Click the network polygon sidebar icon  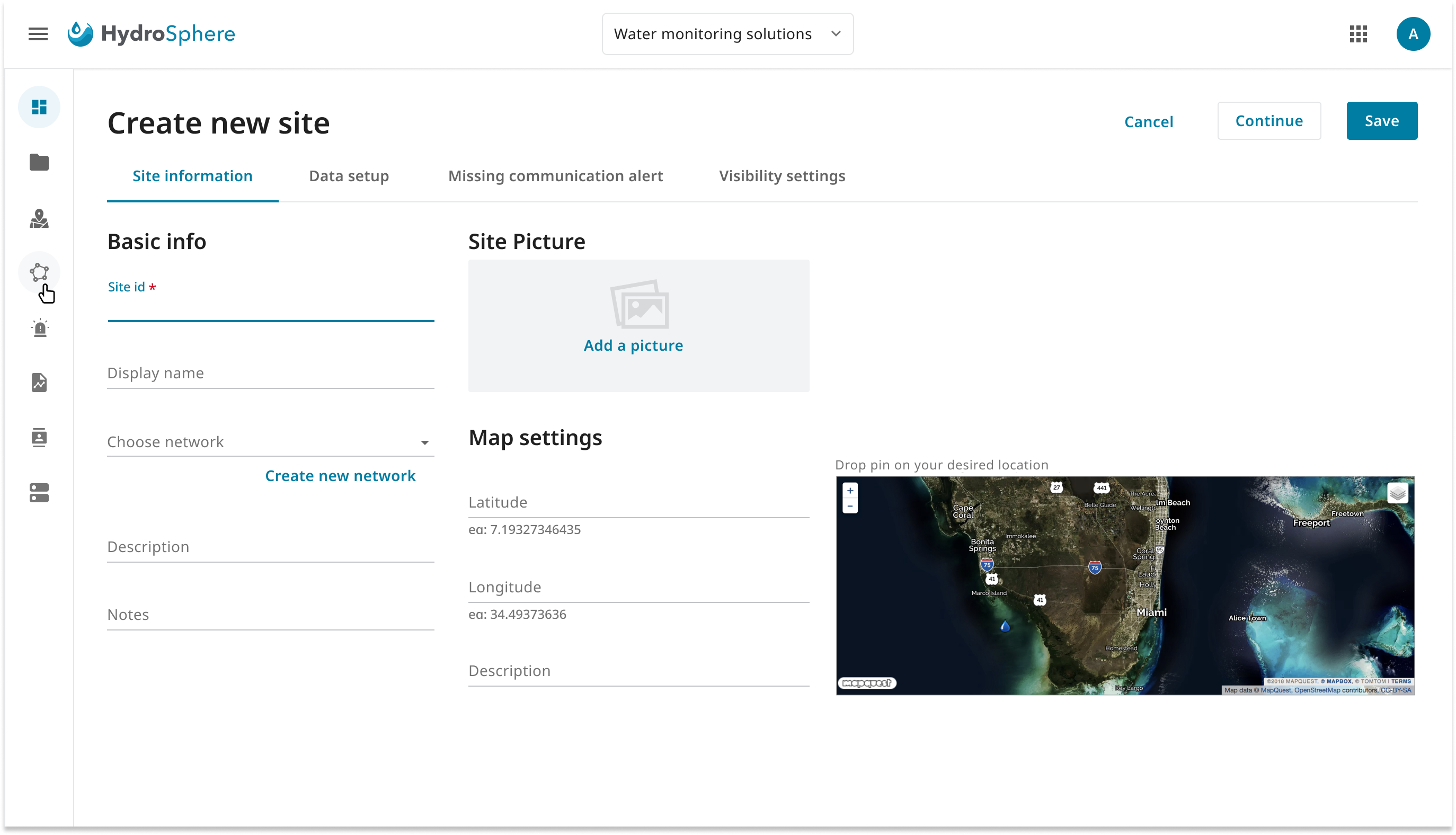click(x=39, y=272)
